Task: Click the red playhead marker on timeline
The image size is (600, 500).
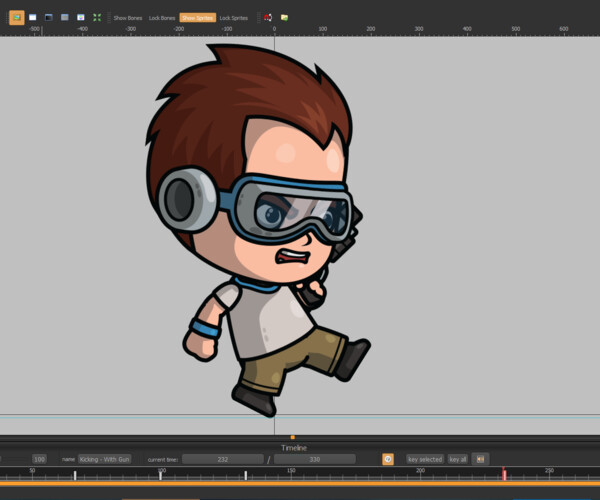Action: pyautogui.click(x=504, y=474)
